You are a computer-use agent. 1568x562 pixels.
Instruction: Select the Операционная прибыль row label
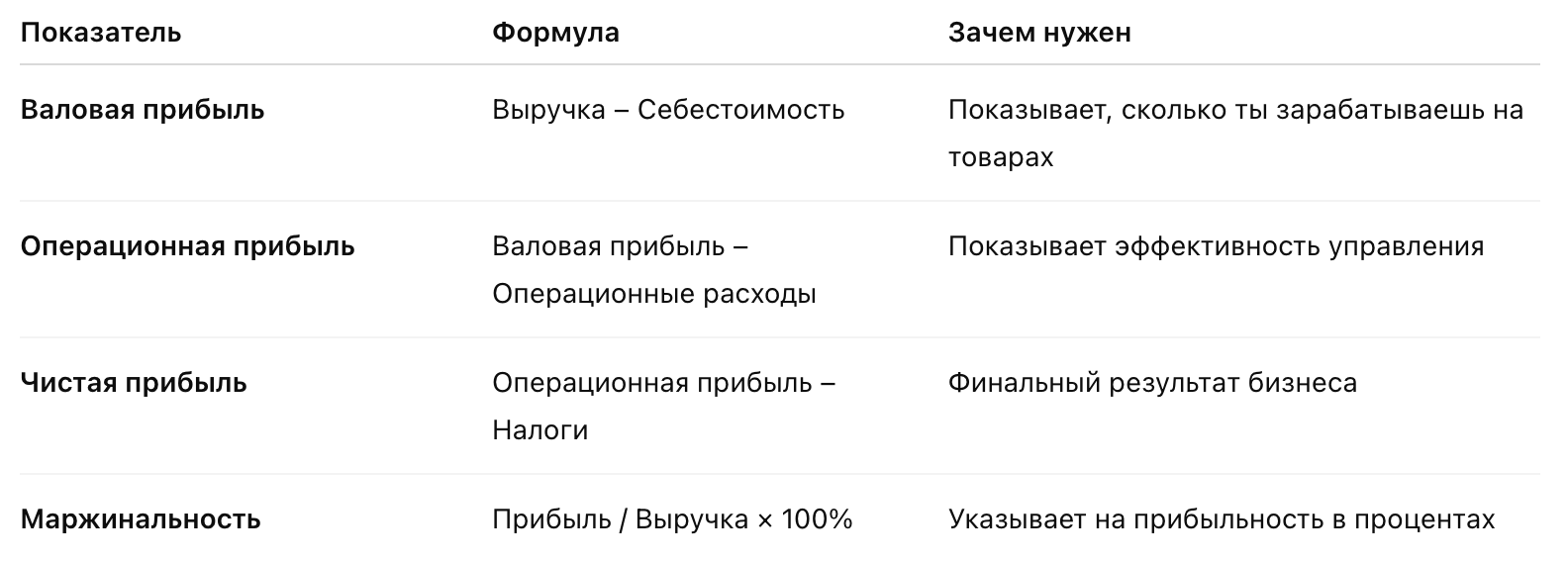(x=187, y=246)
